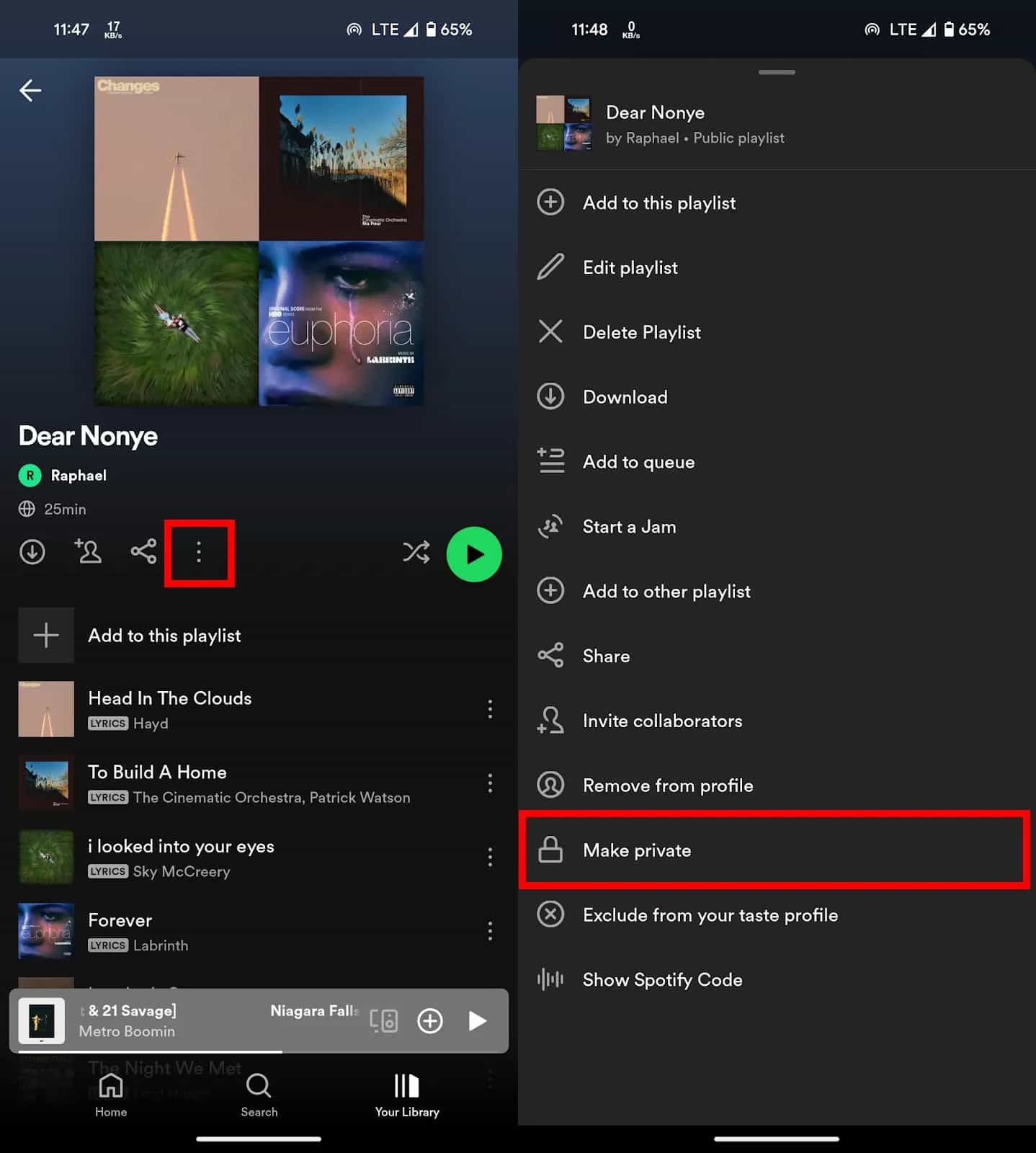Tap the LTE signal indicator in right status bar
Image resolution: width=1036 pixels, height=1153 pixels.
(x=913, y=30)
